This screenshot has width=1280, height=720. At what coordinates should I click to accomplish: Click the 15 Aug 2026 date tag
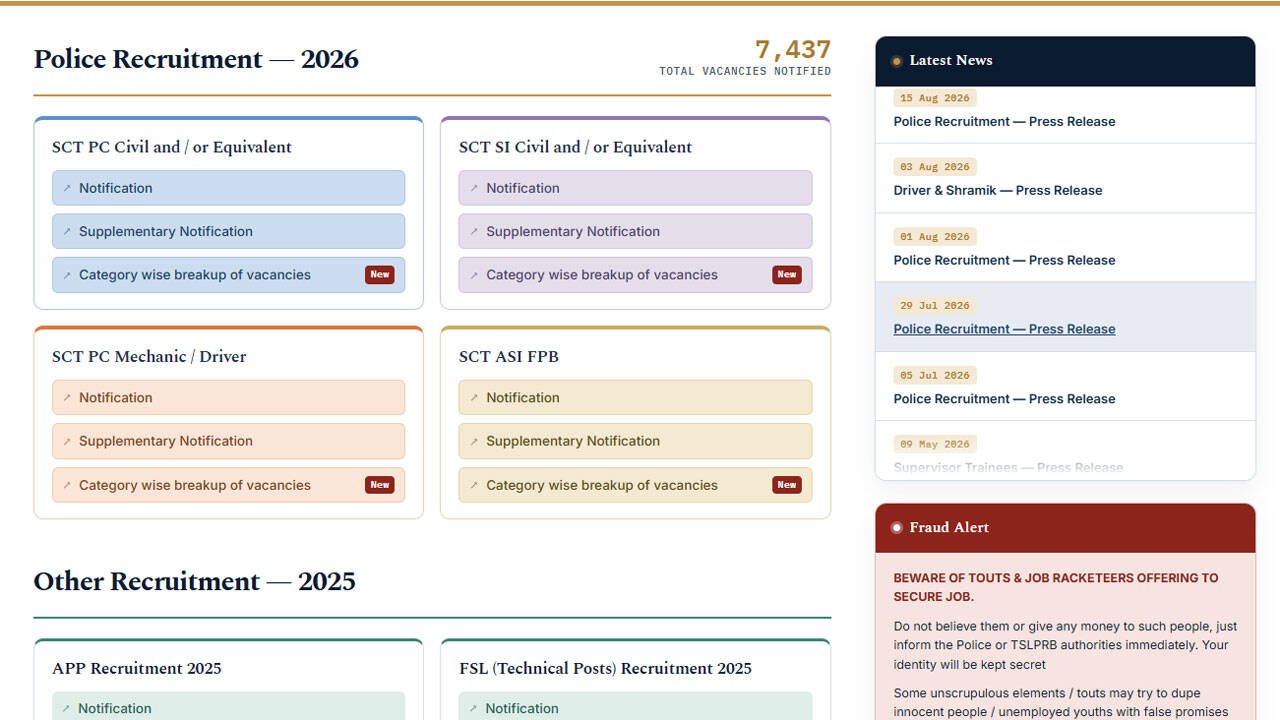[x=935, y=98]
